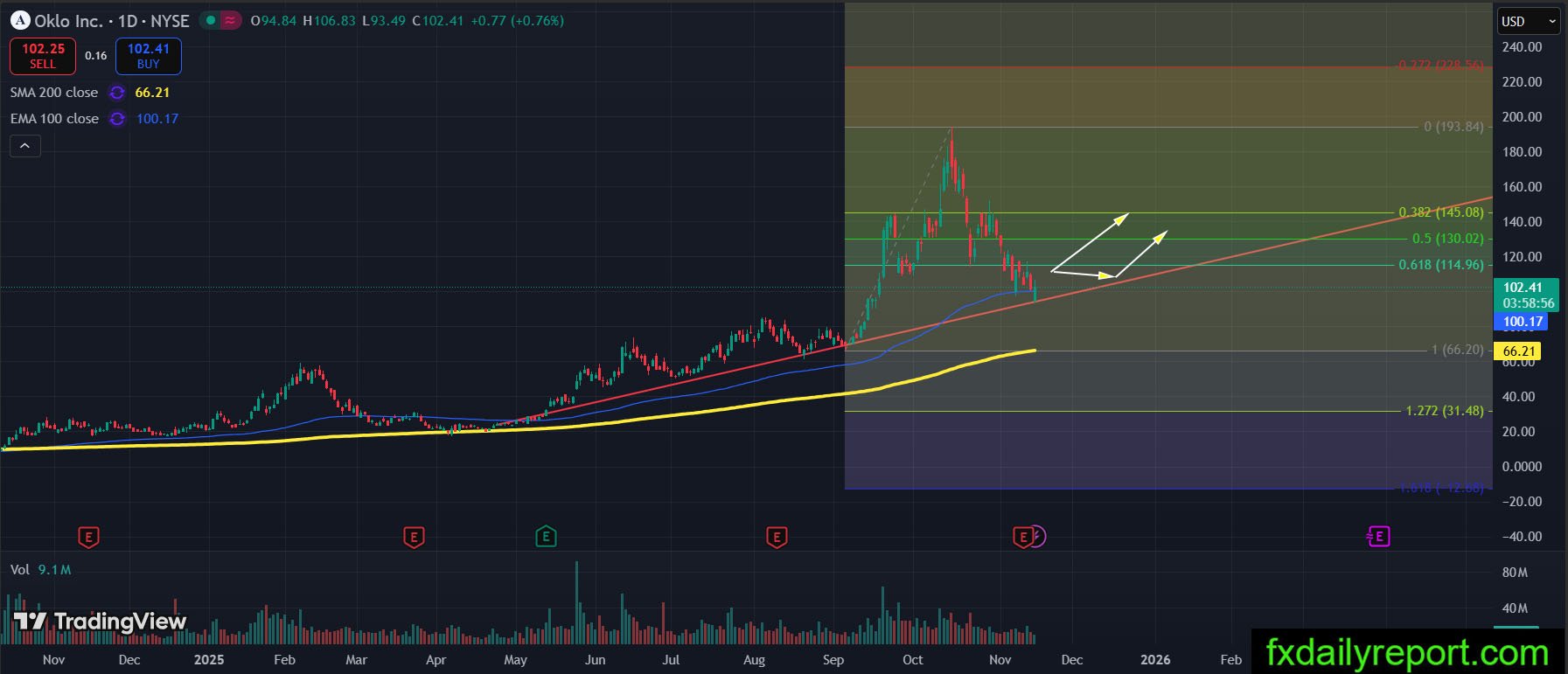Click the Jun label on the time axis
Image resolution: width=1568 pixels, height=674 pixels.
point(595,660)
